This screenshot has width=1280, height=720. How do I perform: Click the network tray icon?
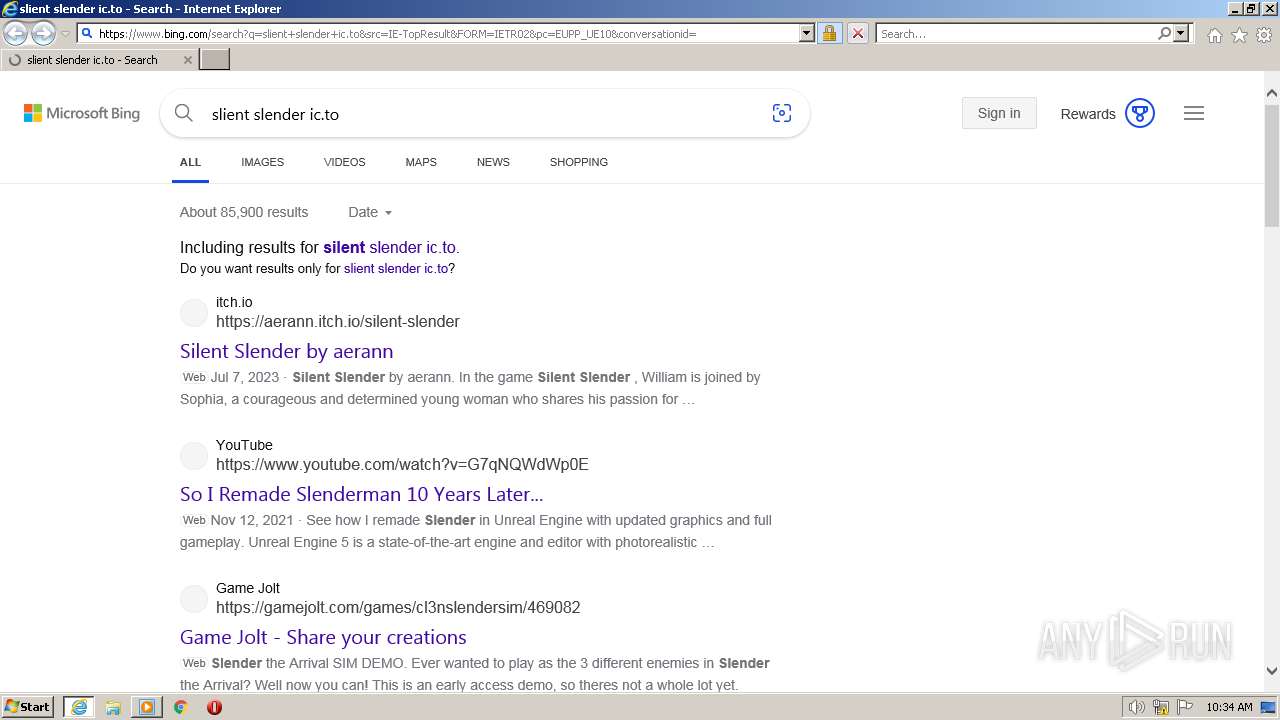1161,707
